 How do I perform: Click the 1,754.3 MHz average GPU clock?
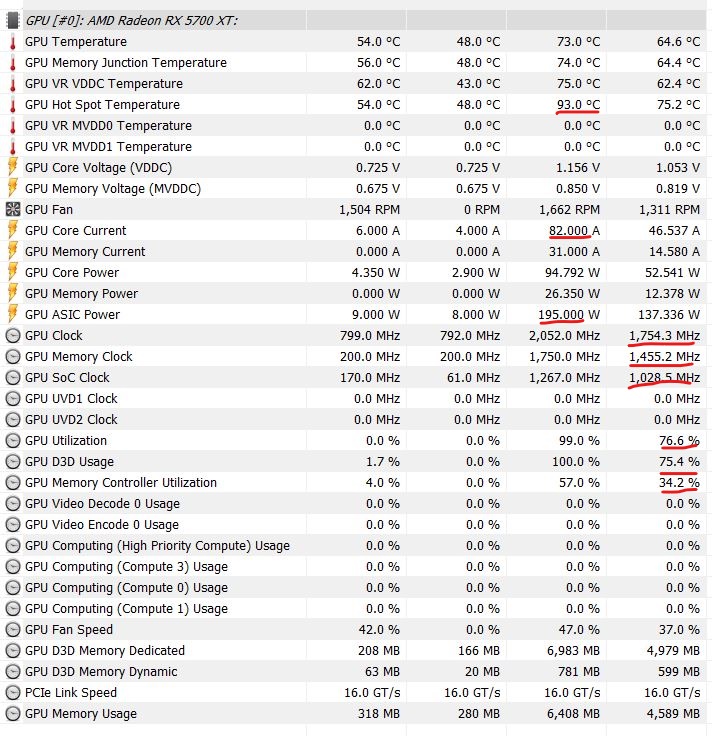tap(665, 336)
